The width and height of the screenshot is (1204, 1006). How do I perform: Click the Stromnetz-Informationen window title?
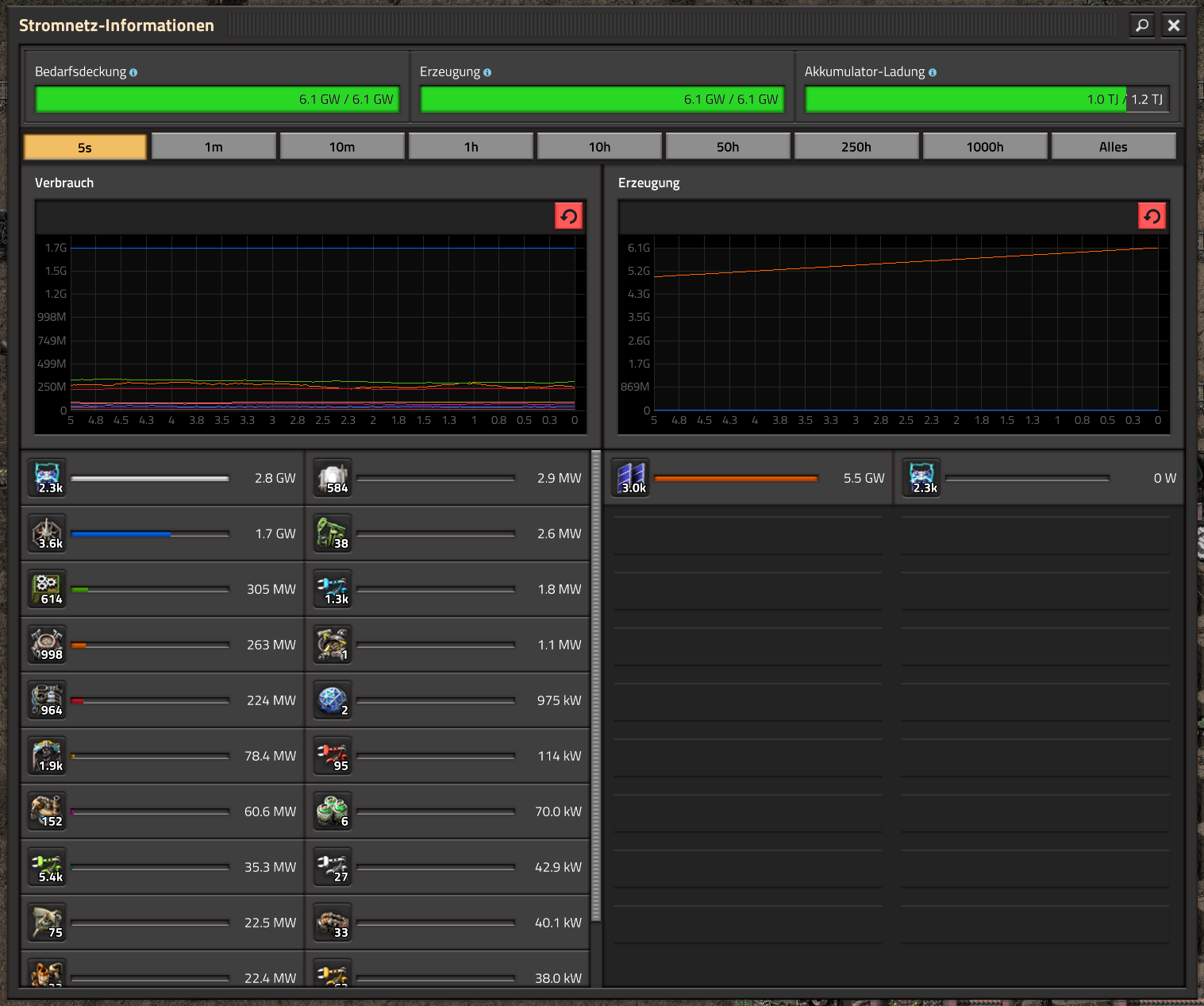(117, 25)
